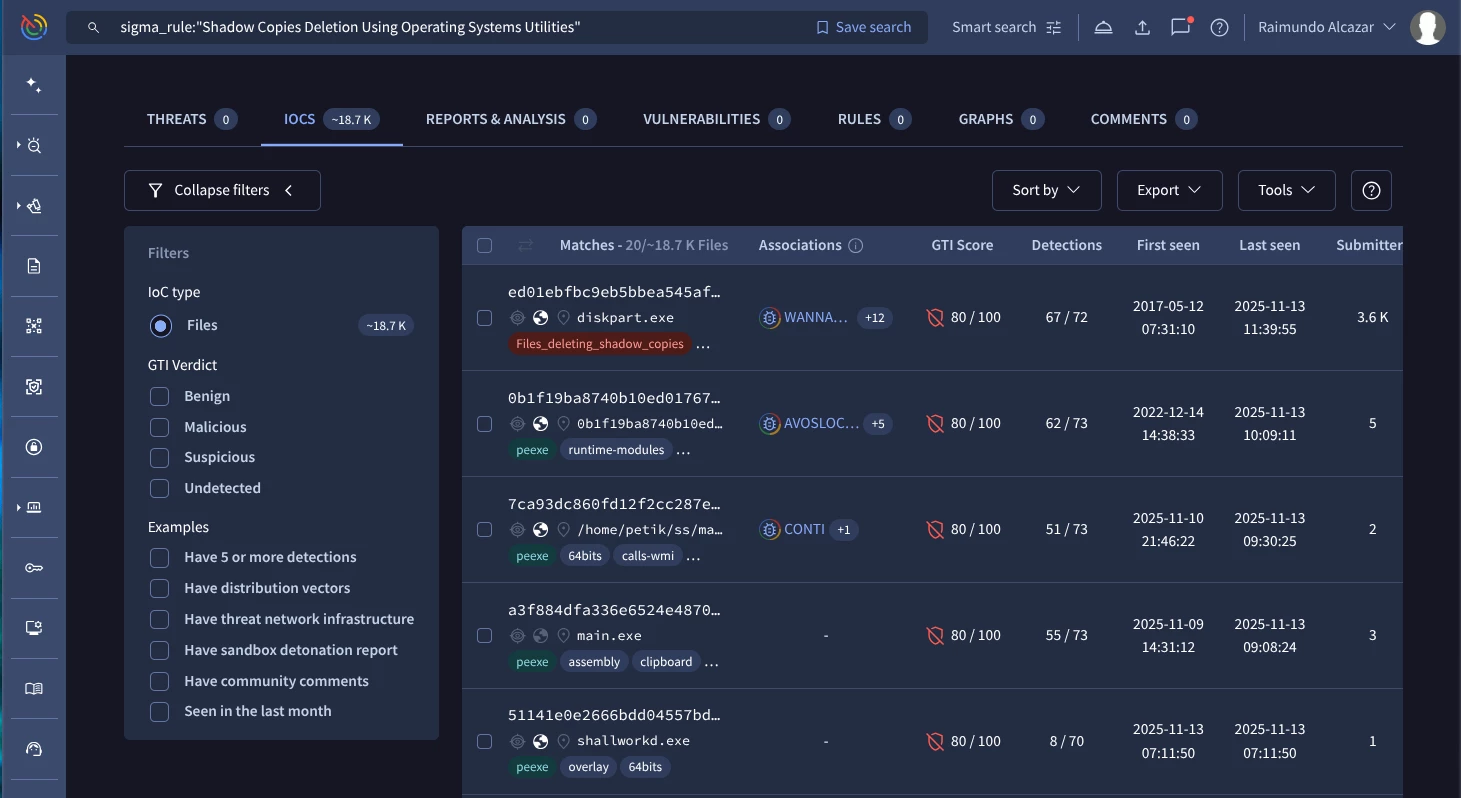Open the monitor with gear sidebar icon
1461x798 pixels.
click(34, 628)
